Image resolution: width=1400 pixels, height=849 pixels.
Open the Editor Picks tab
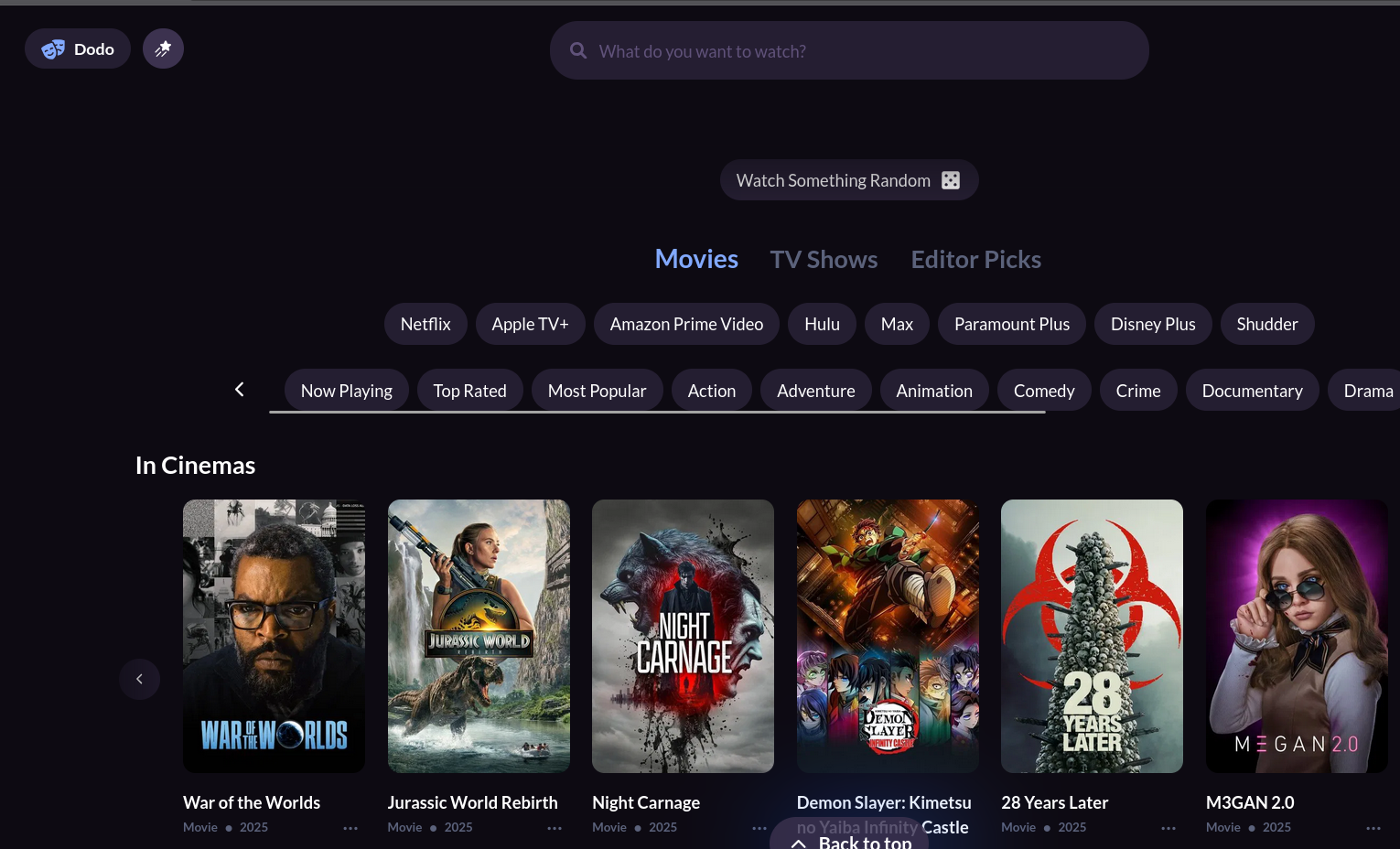[x=975, y=260]
